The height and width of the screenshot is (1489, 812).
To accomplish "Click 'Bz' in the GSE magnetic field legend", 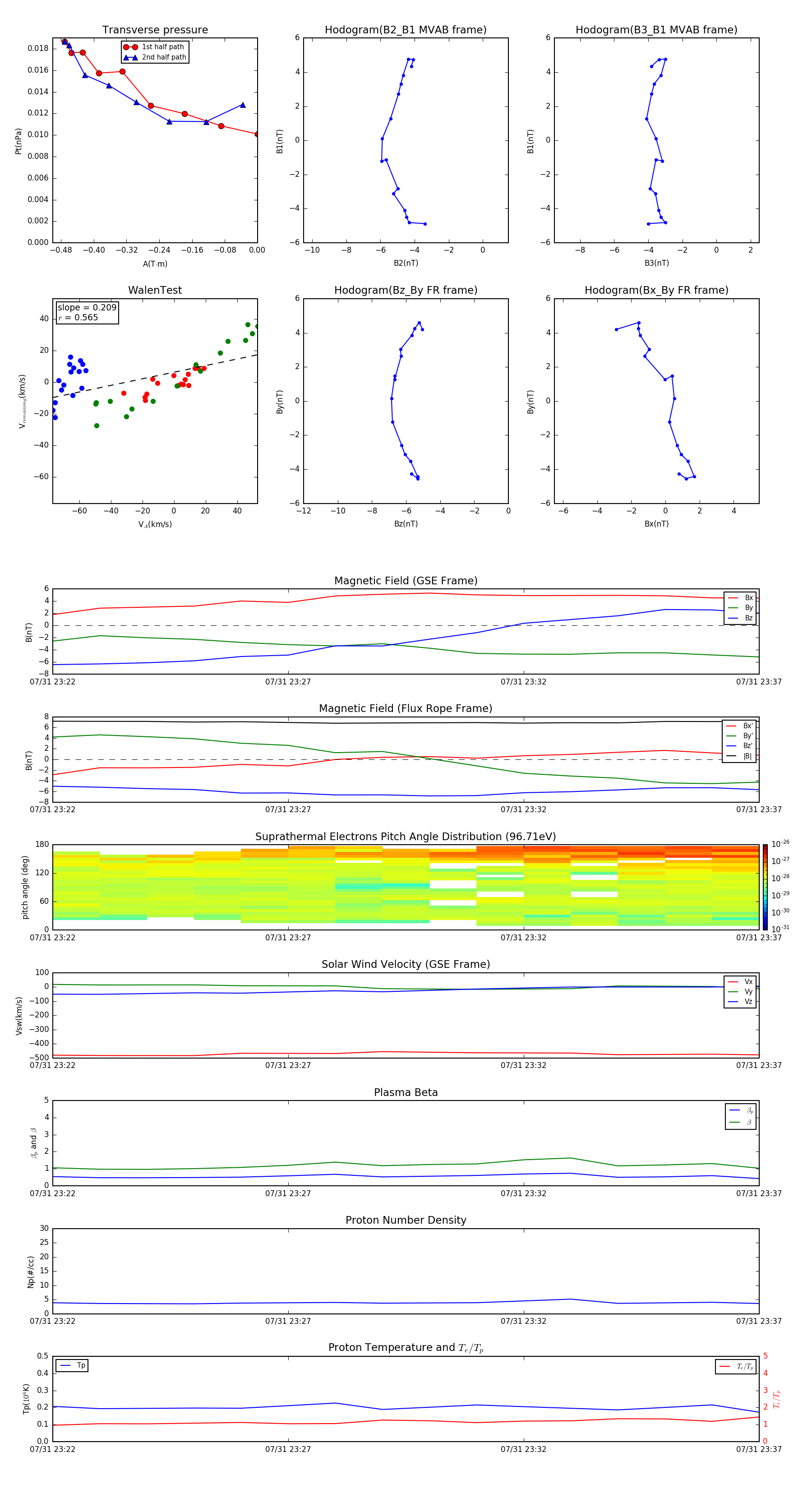I will click(748, 618).
